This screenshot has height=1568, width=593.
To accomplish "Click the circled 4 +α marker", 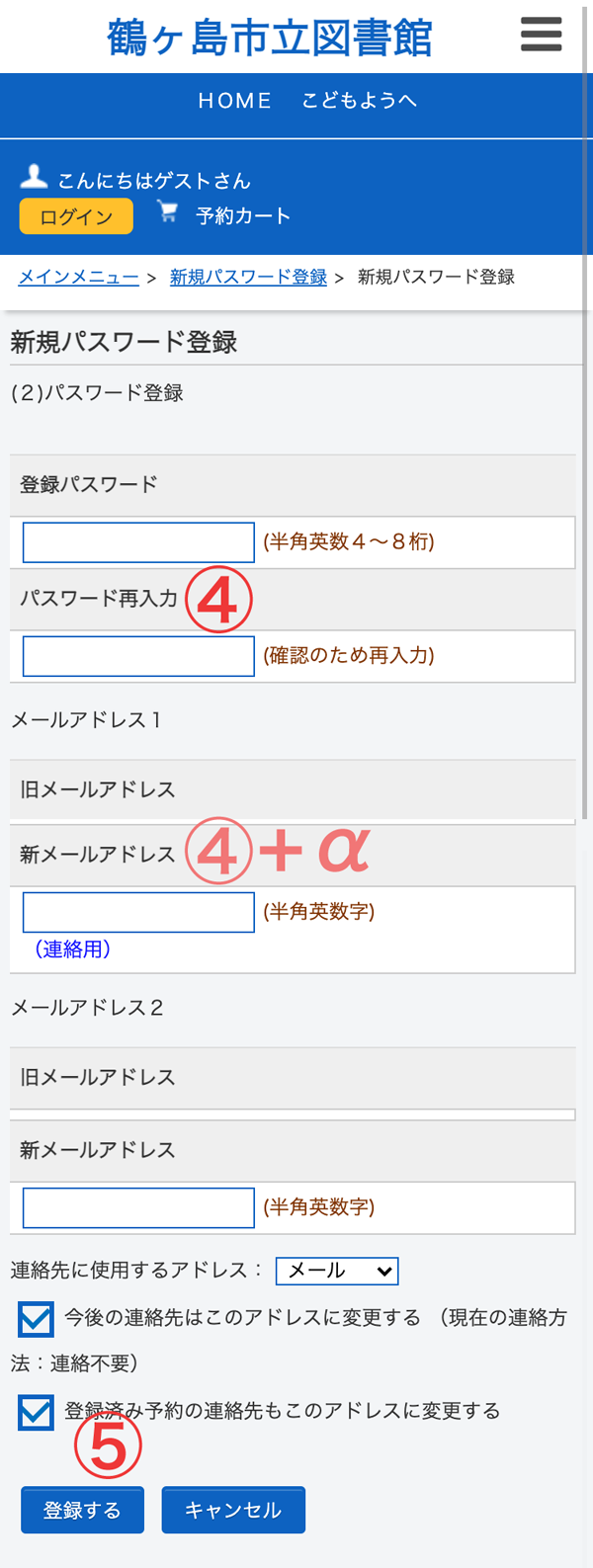I will coord(279,850).
